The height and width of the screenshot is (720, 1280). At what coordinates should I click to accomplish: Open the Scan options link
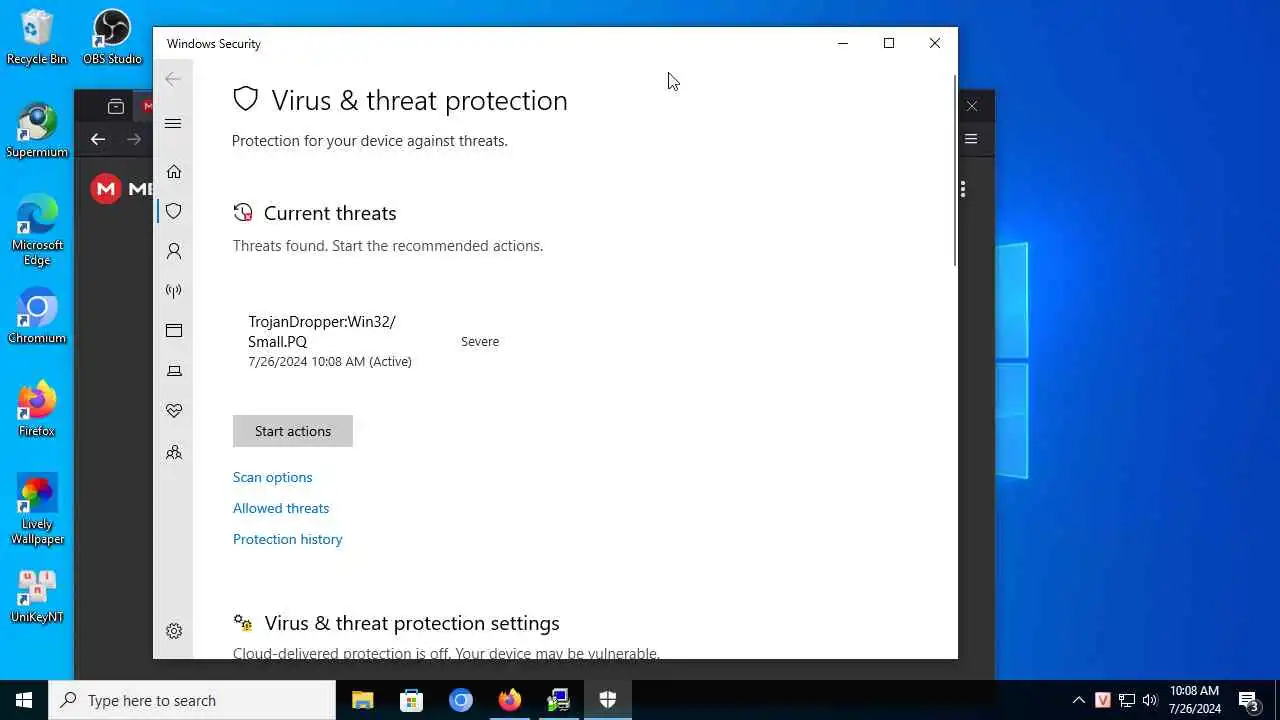[273, 477]
